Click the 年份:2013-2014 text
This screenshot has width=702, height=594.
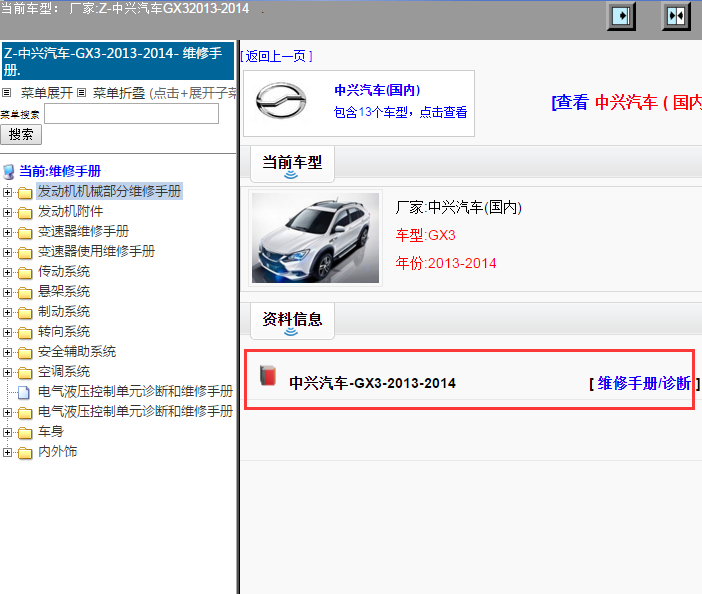click(x=446, y=263)
